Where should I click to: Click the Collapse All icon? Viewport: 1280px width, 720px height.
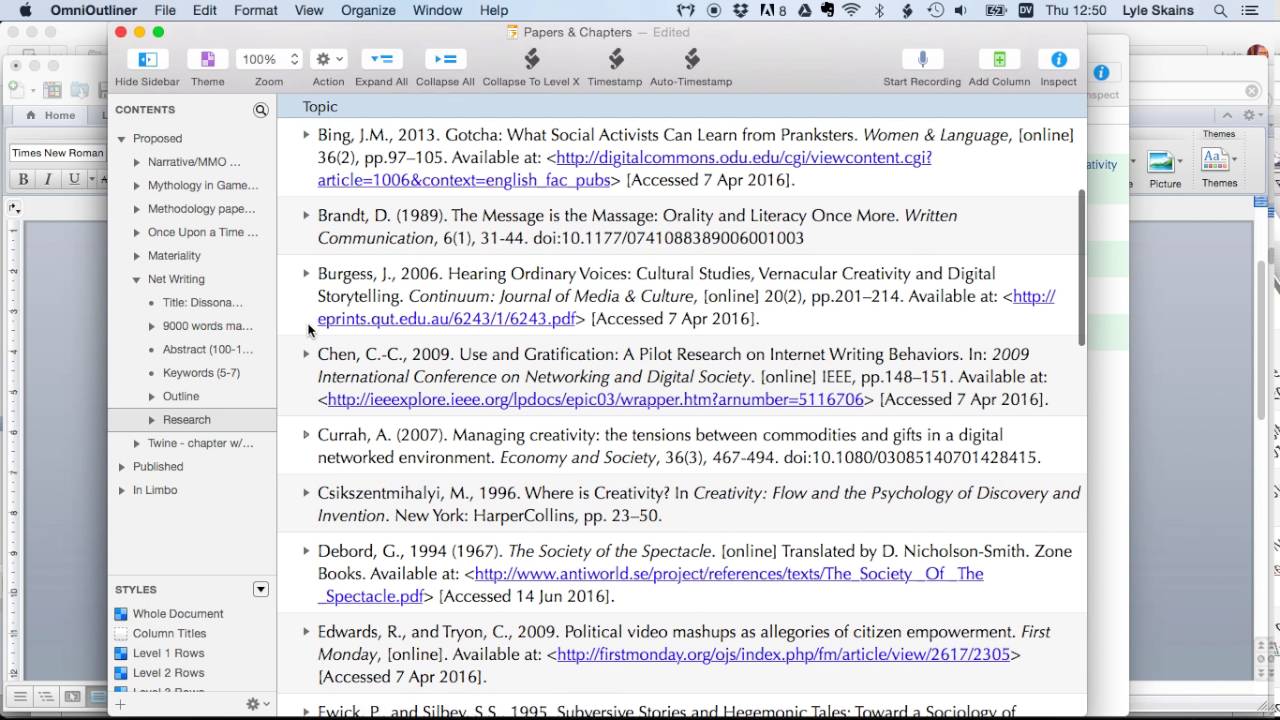click(x=445, y=59)
